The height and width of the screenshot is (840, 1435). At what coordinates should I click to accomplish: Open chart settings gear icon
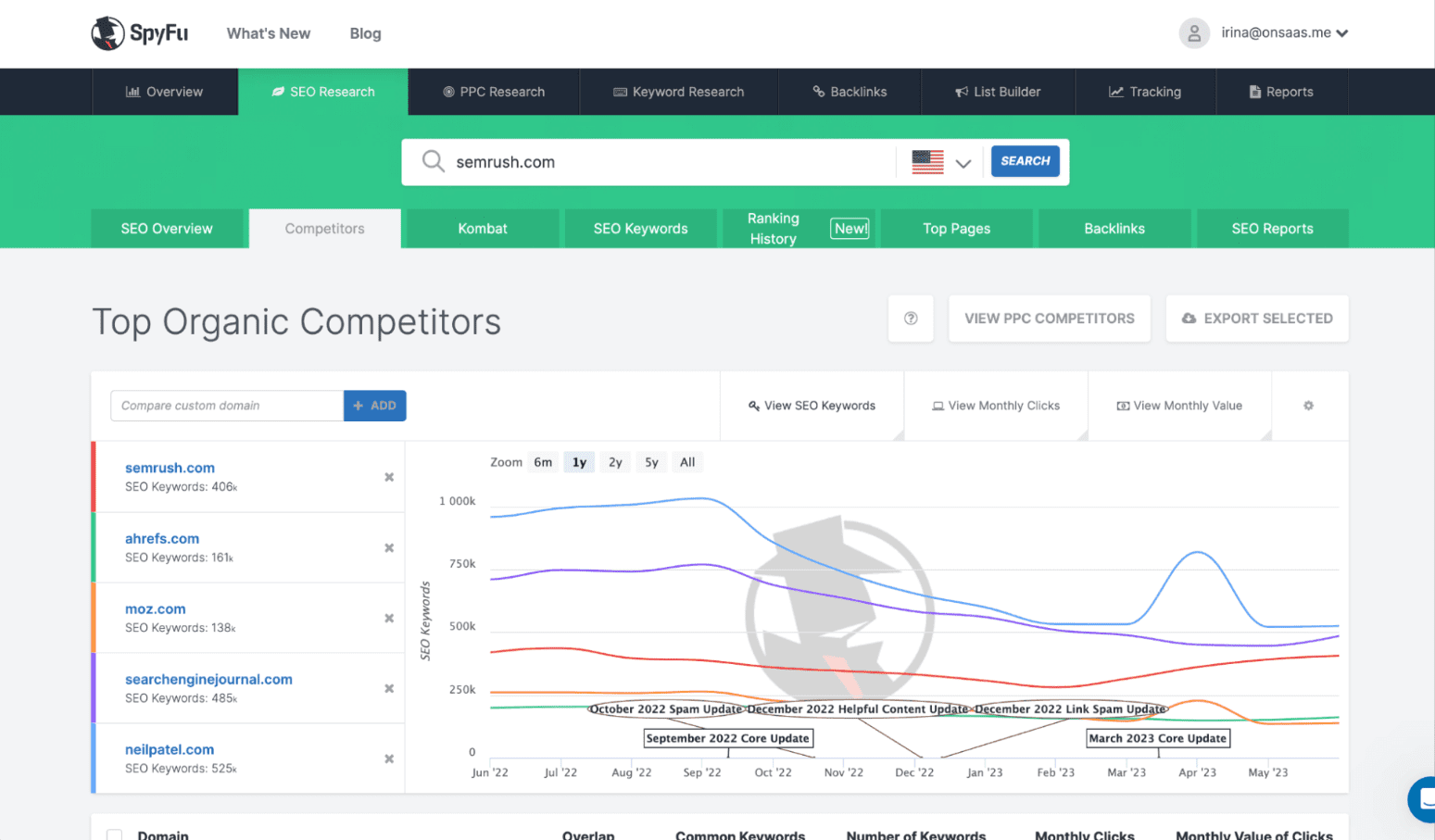[1309, 406]
